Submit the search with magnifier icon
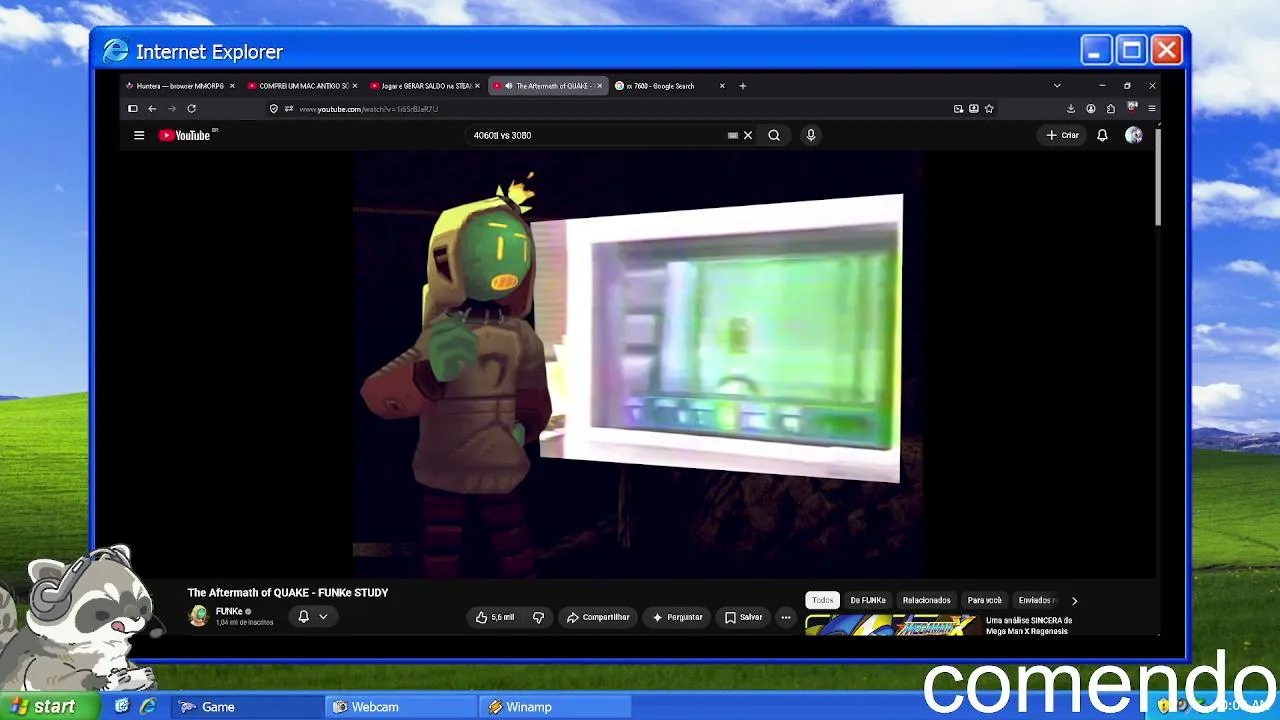This screenshot has height=720, width=1280. tap(774, 135)
